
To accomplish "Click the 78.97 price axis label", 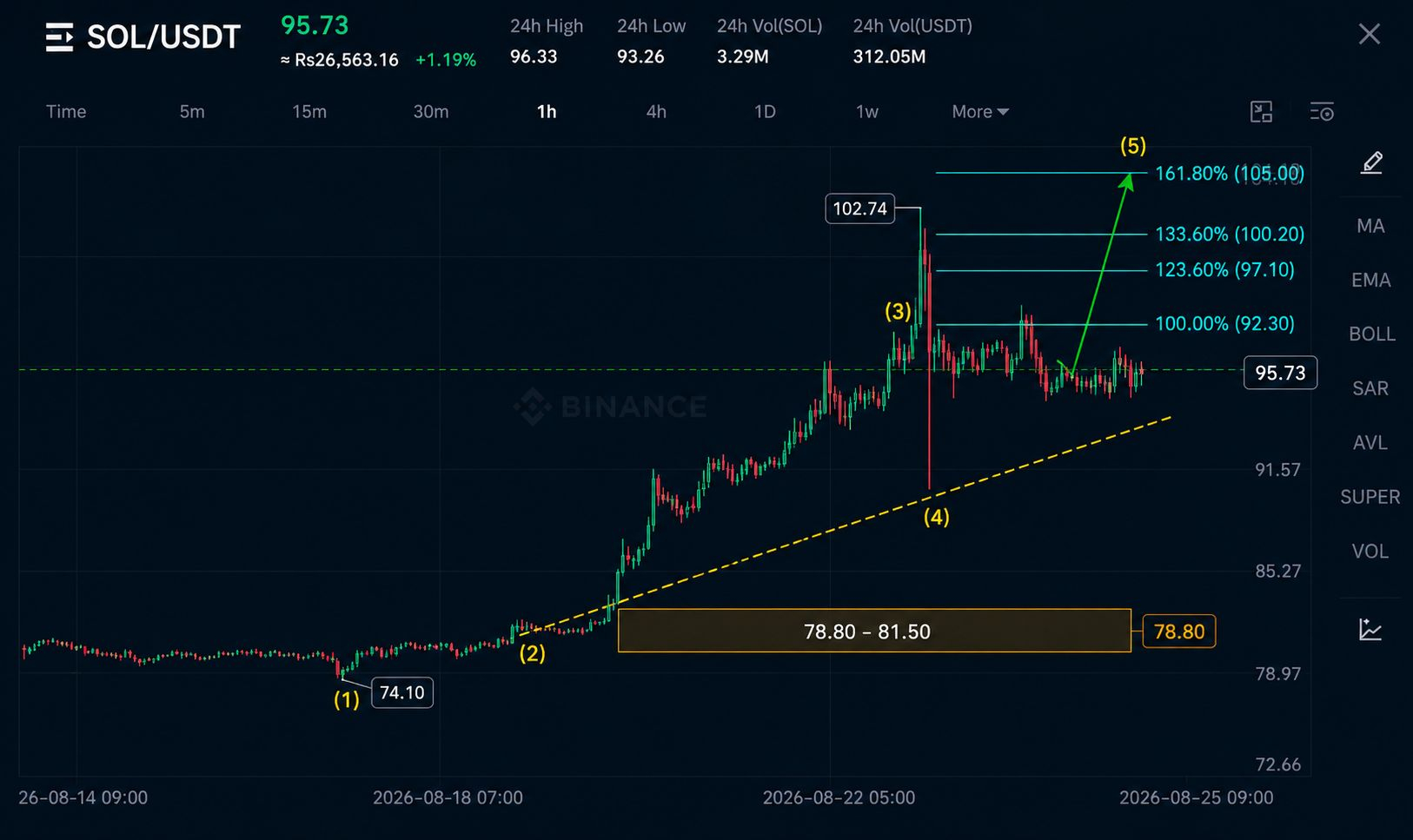I will pos(1277,673).
